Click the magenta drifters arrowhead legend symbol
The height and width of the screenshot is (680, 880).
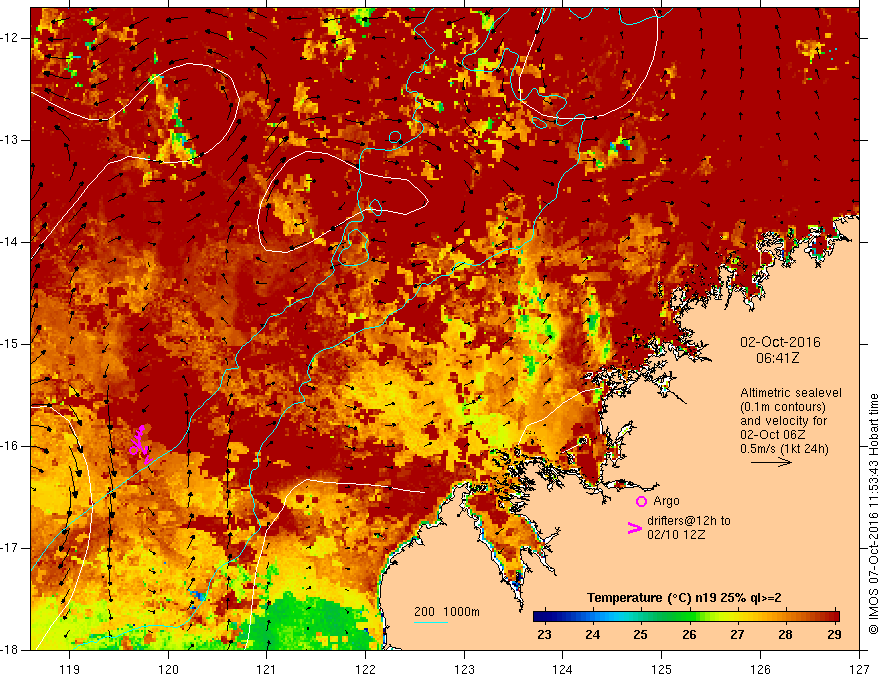tap(634, 528)
